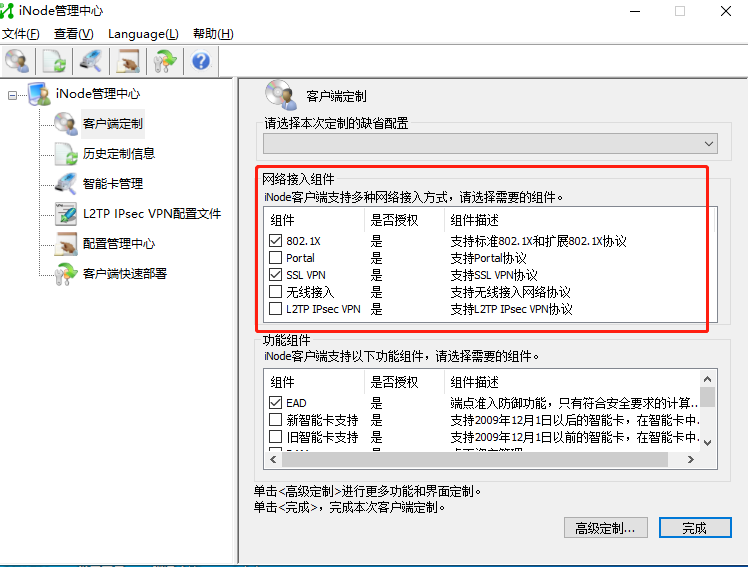
Task: Click the text 支持SSL VPN协议
Action: (494, 275)
